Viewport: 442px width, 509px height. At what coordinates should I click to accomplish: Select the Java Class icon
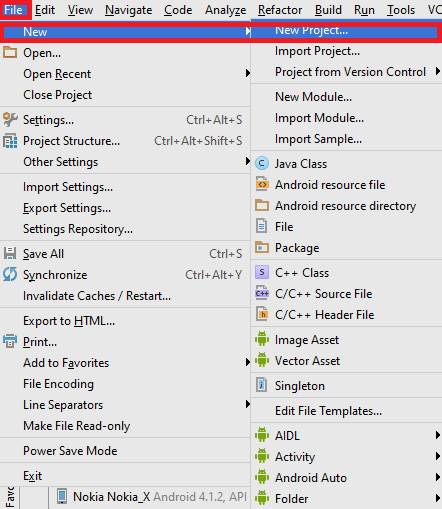(262, 163)
